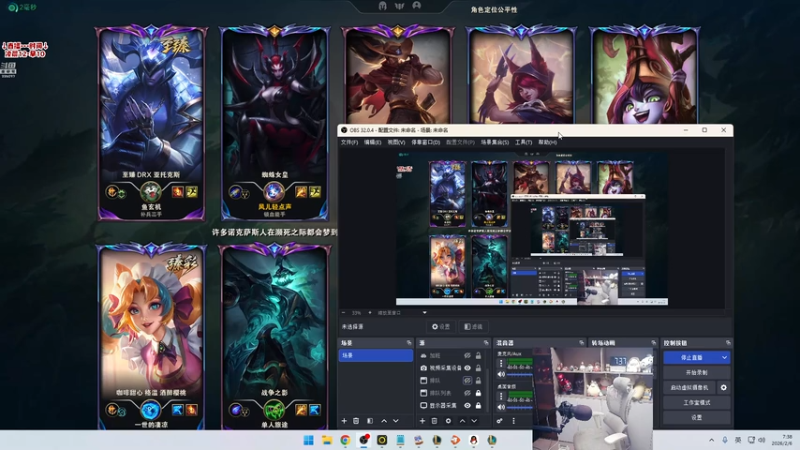The height and width of the screenshot is (450, 800).
Task: Open source properties gear in the Sources (源) panel footer
Action: pyautogui.click(x=448, y=421)
